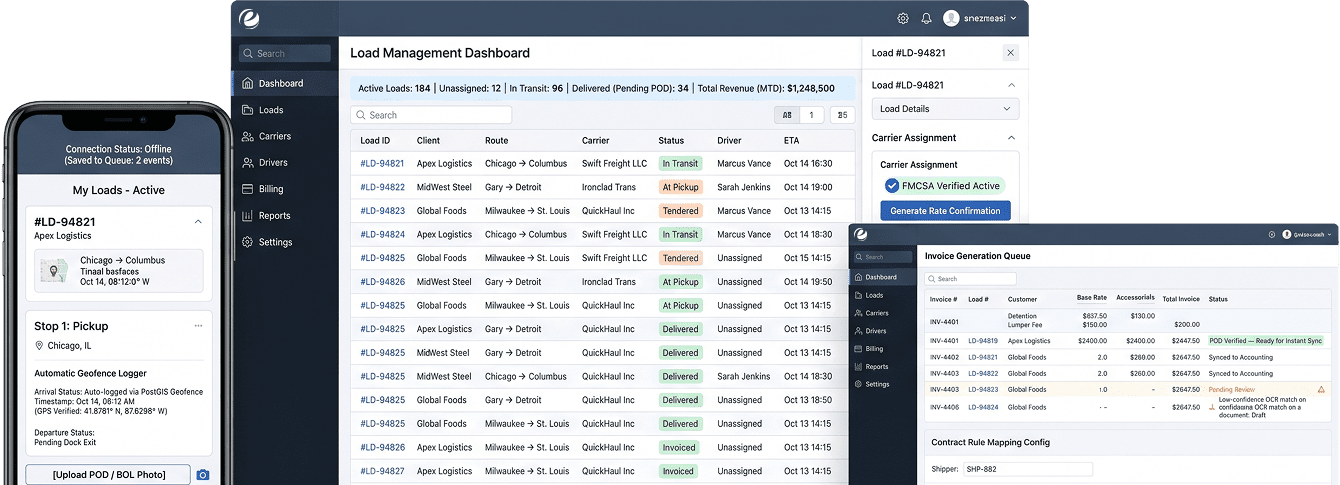Viewport: 1340px width, 485px height.
Task: Click In Transit status badge for LD-94821
Action: tap(680, 164)
